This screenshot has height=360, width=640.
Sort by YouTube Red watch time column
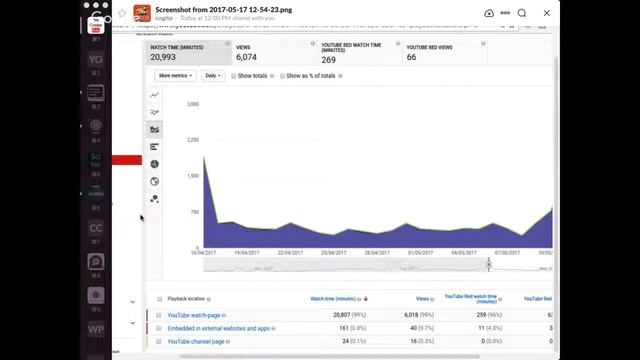pos(471,299)
